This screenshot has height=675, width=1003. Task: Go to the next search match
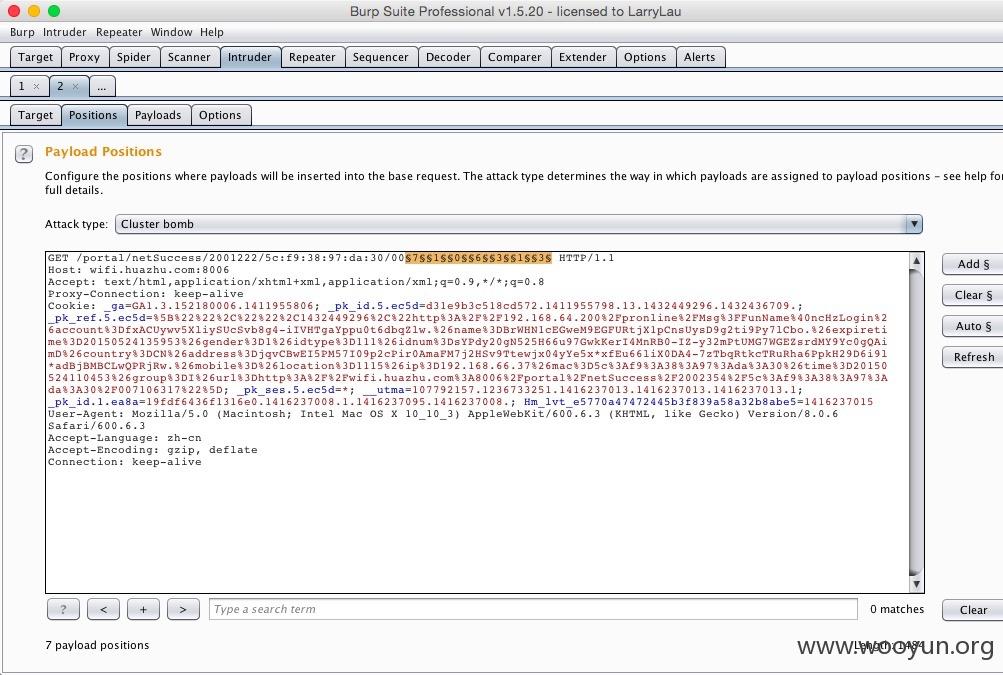183,609
